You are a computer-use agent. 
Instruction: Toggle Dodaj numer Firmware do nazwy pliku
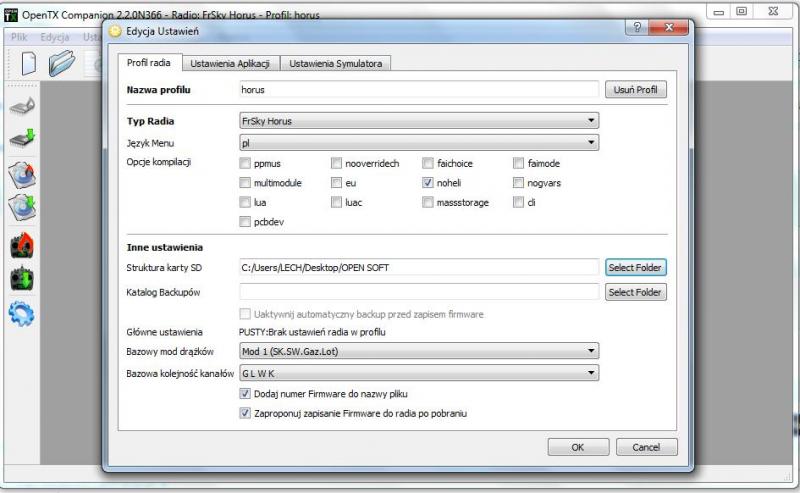pyautogui.click(x=246, y=394)
